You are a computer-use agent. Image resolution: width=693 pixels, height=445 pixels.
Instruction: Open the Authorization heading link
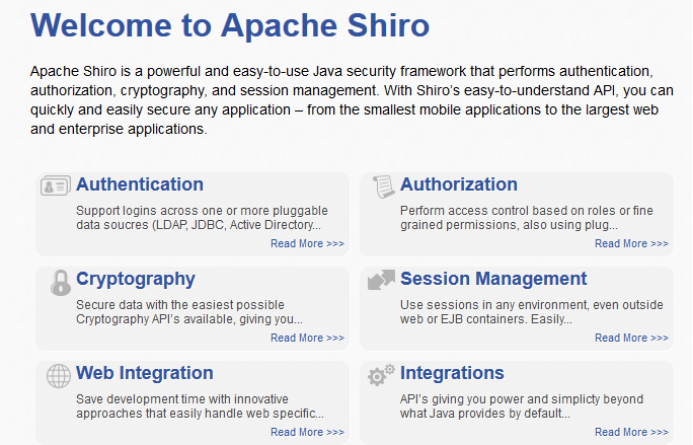click(x=459, y=184)
